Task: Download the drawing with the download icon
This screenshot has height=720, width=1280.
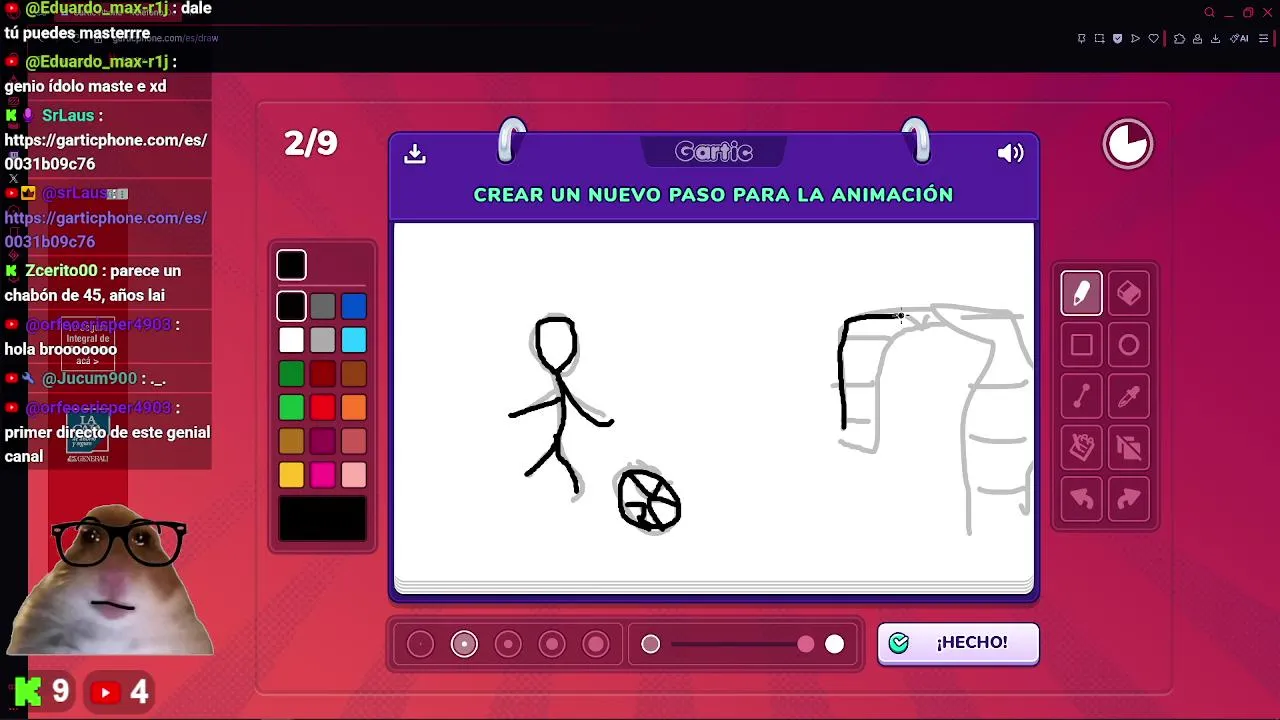Action: tap(415, 154)
